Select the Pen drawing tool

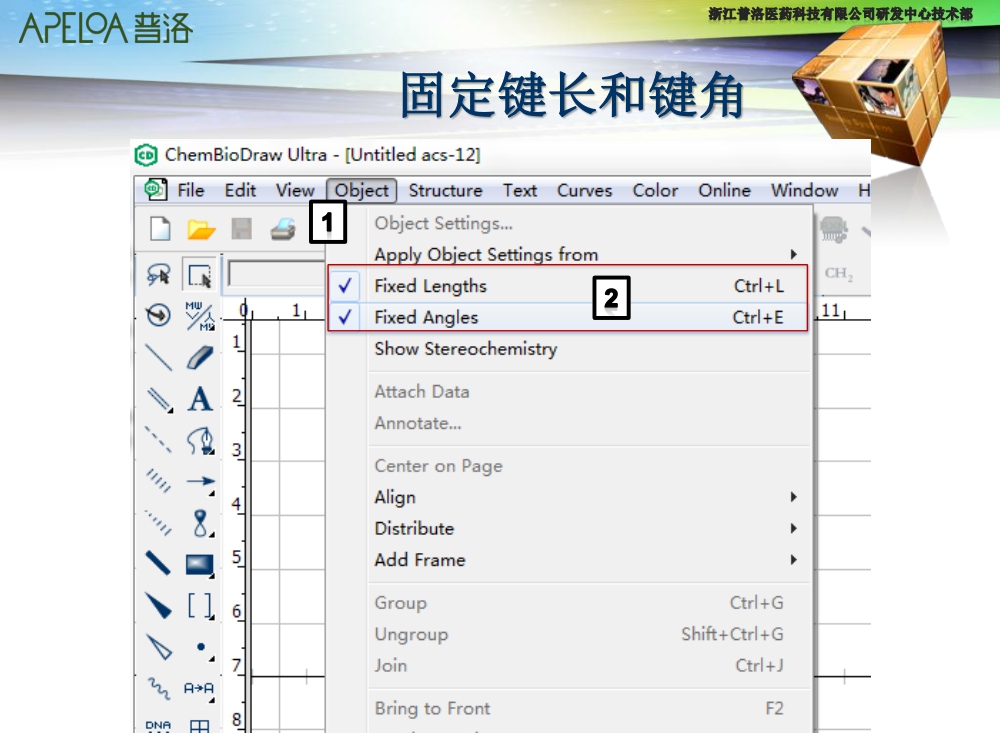(x=200, y=441)
